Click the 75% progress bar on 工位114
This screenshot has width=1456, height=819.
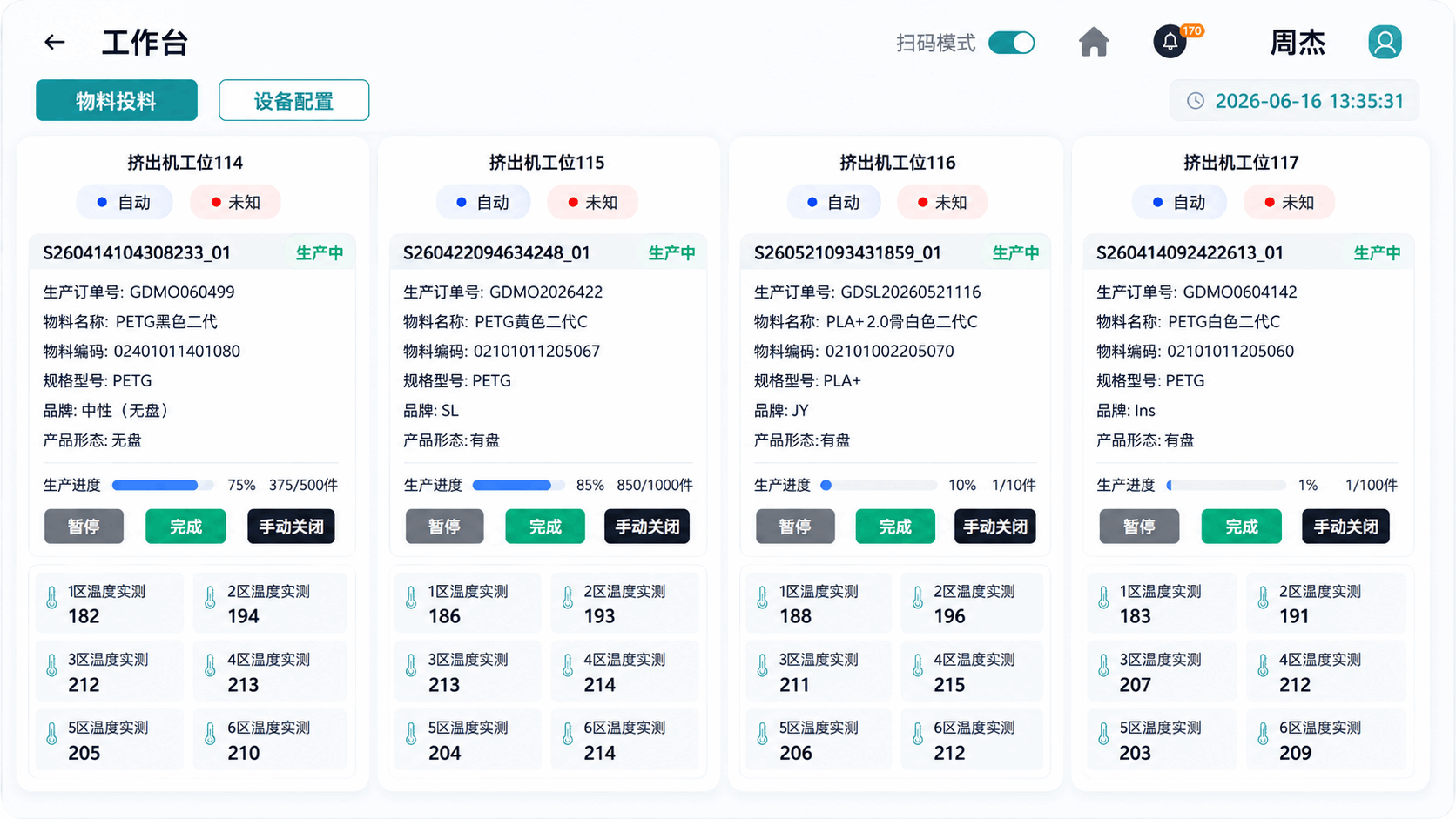click(x=164, y=485)
